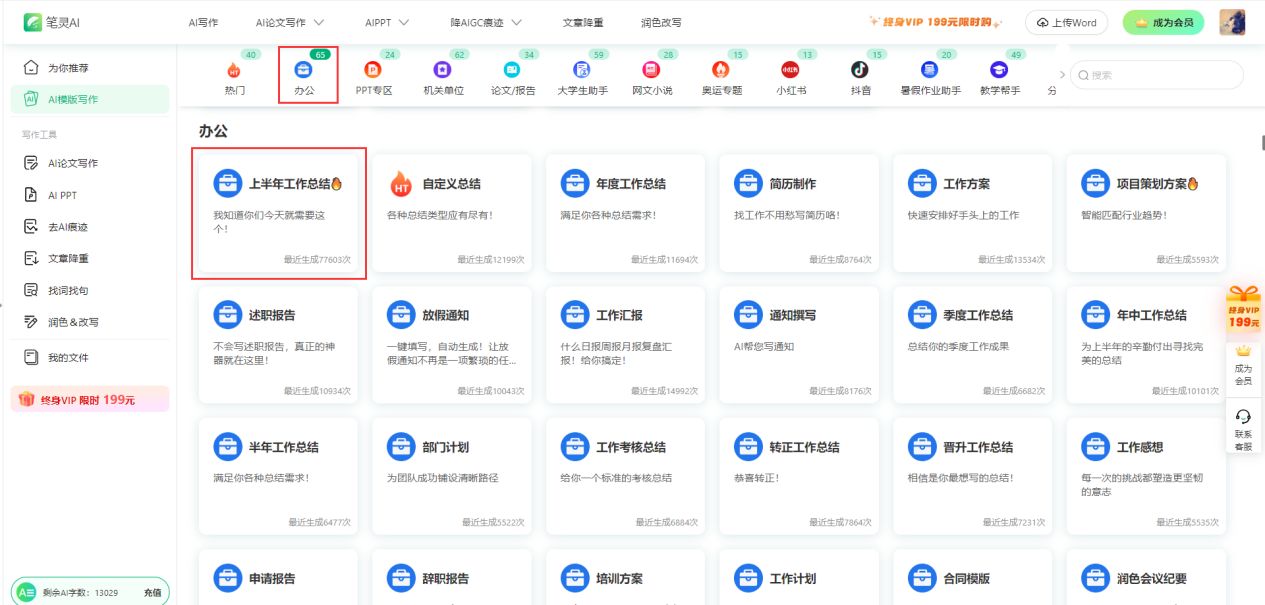Open the 上半年工作总结 template card
This screenshot has height=605, width=1265.
[x=279, y=213]
